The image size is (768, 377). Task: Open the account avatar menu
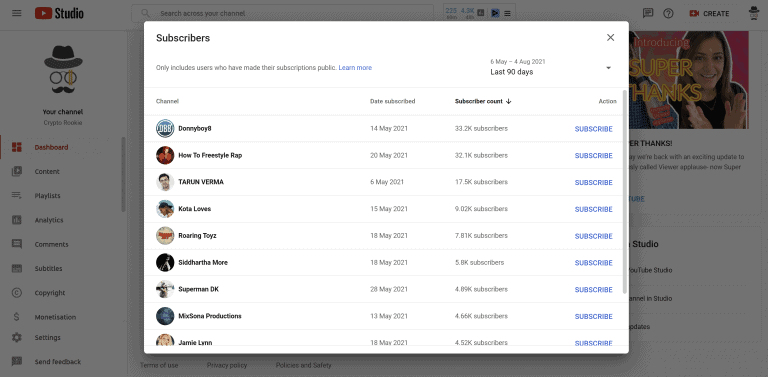(x=754, y=13)
